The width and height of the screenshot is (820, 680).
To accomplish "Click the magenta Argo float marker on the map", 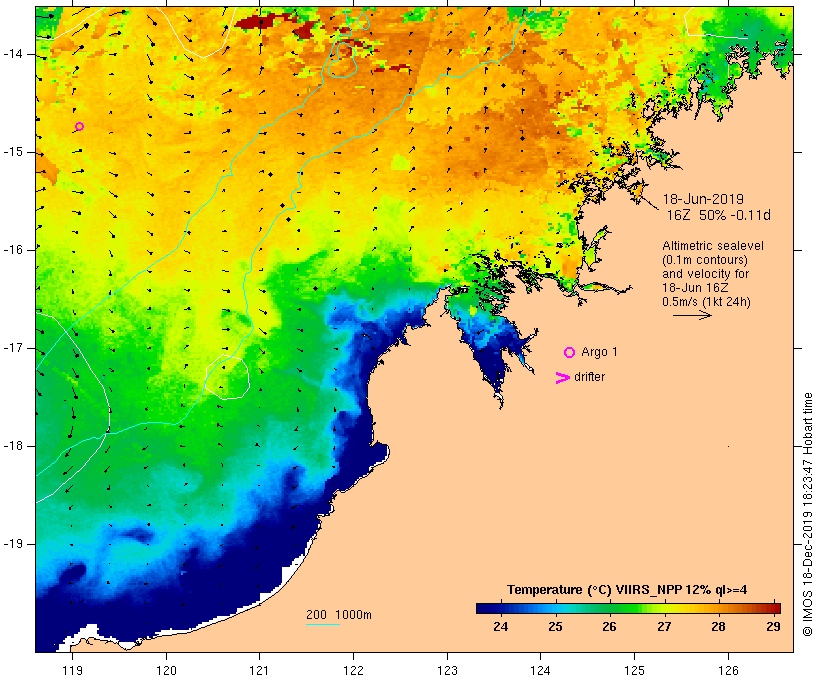I will [79, 127].
